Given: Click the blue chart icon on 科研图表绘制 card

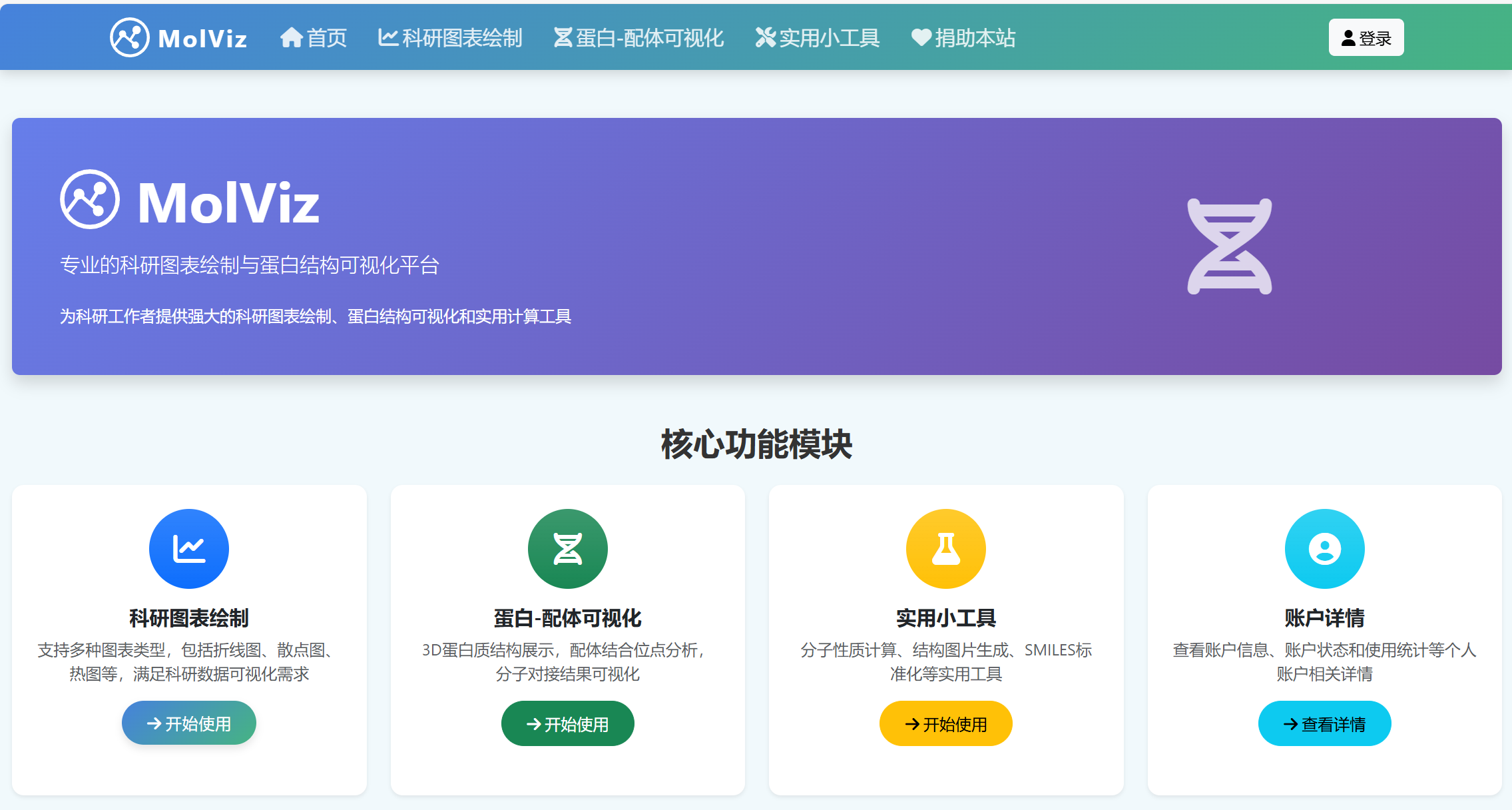Looking at the screenshot, I should 188,548.
